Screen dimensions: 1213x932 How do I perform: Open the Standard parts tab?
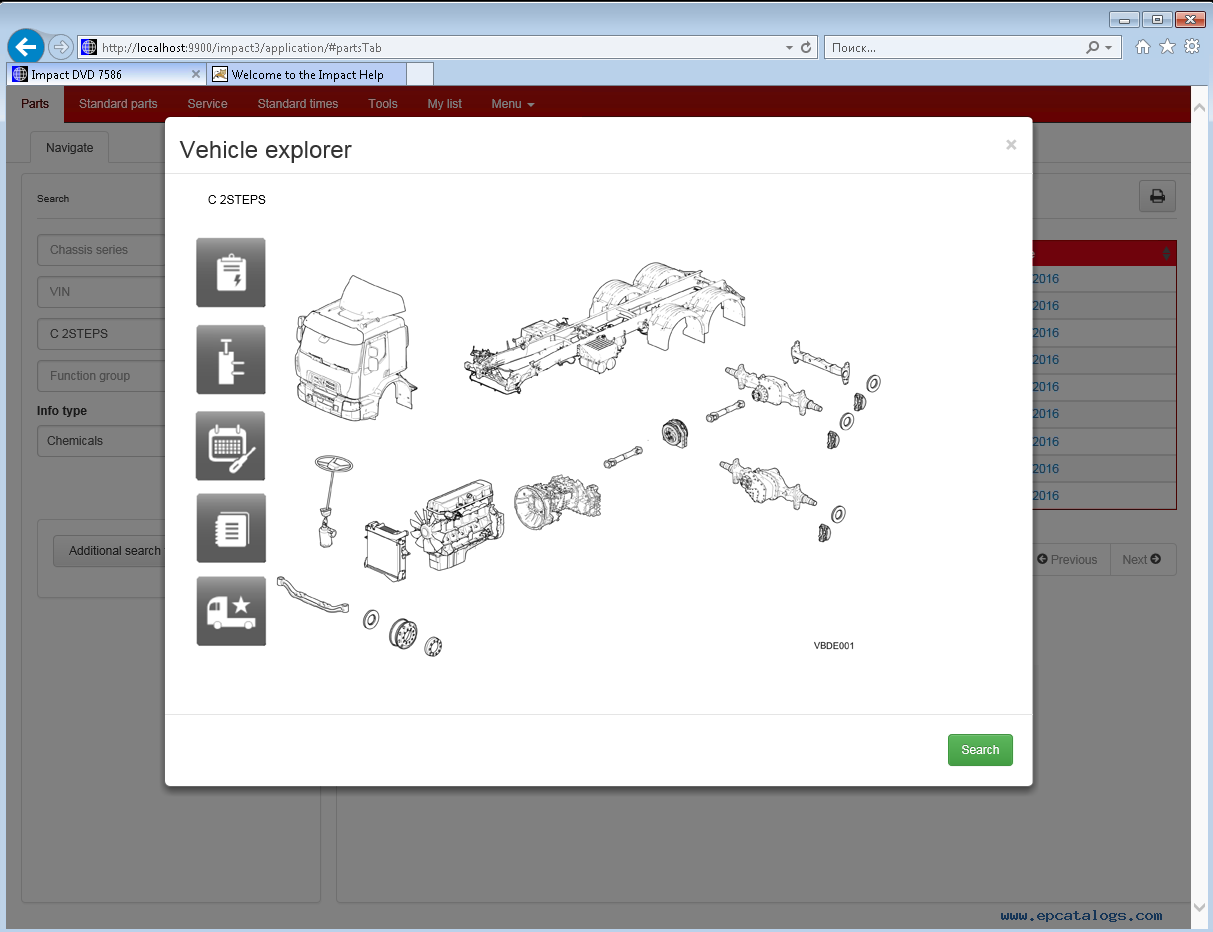pyautogui.click(x=118, y=104)
